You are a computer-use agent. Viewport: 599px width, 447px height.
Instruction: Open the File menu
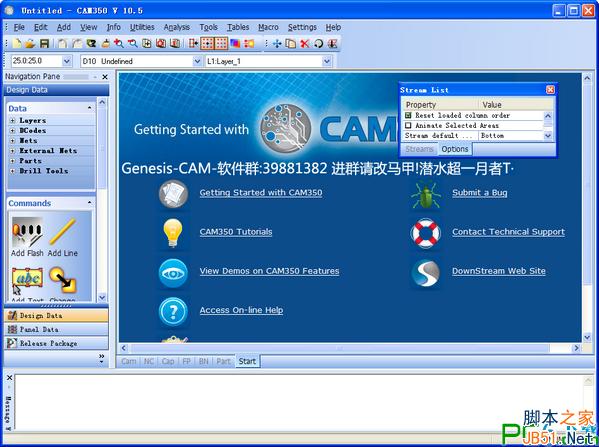pos(19,27)
